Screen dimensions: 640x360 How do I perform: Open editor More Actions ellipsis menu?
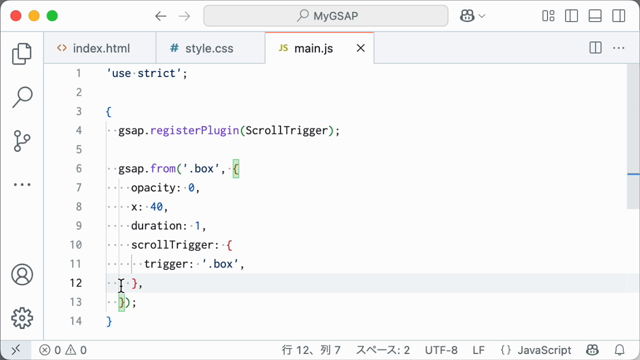pyautogui.click(x=619, y=48)
